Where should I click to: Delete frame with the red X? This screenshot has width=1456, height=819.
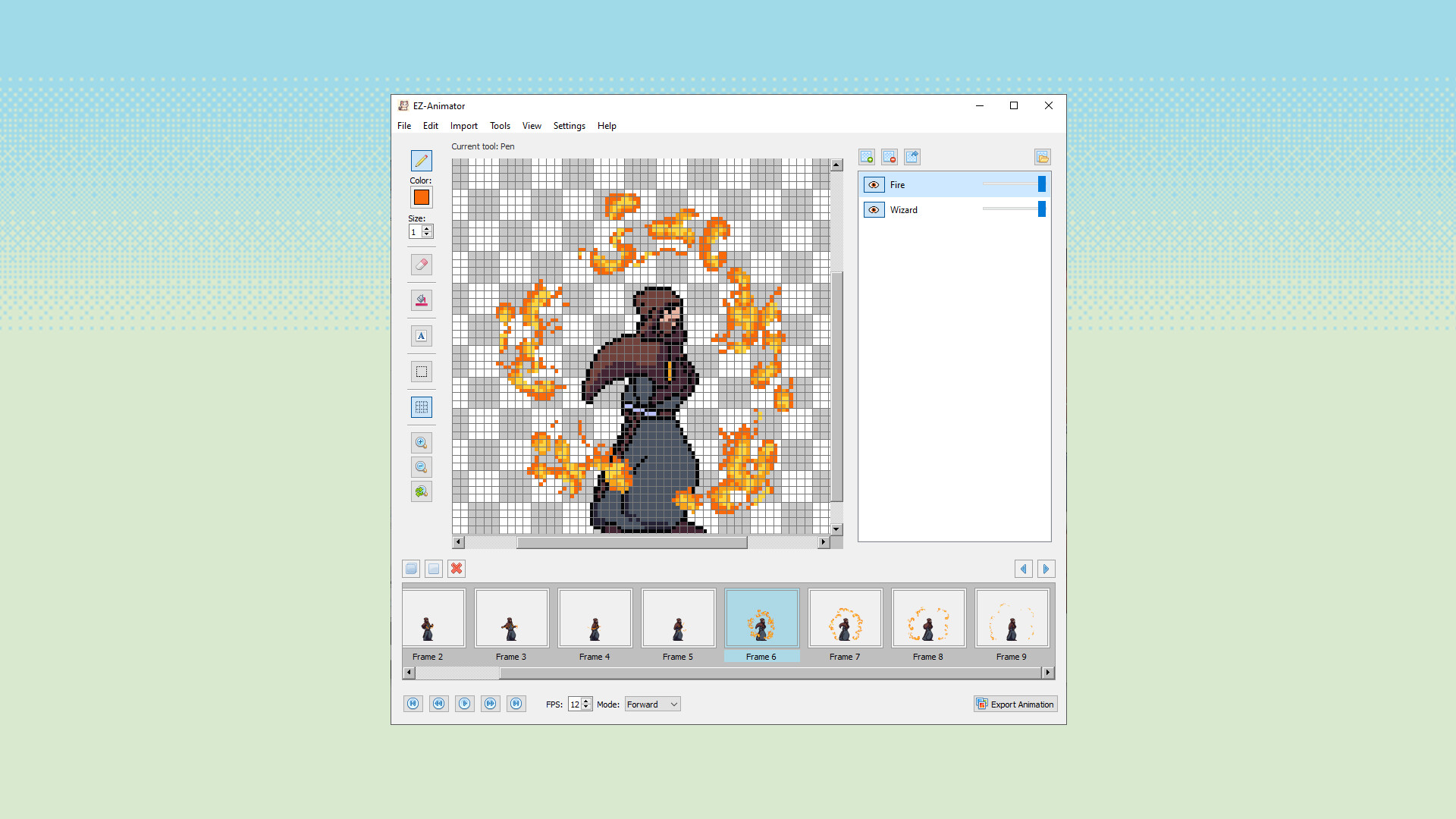[457, 569]
